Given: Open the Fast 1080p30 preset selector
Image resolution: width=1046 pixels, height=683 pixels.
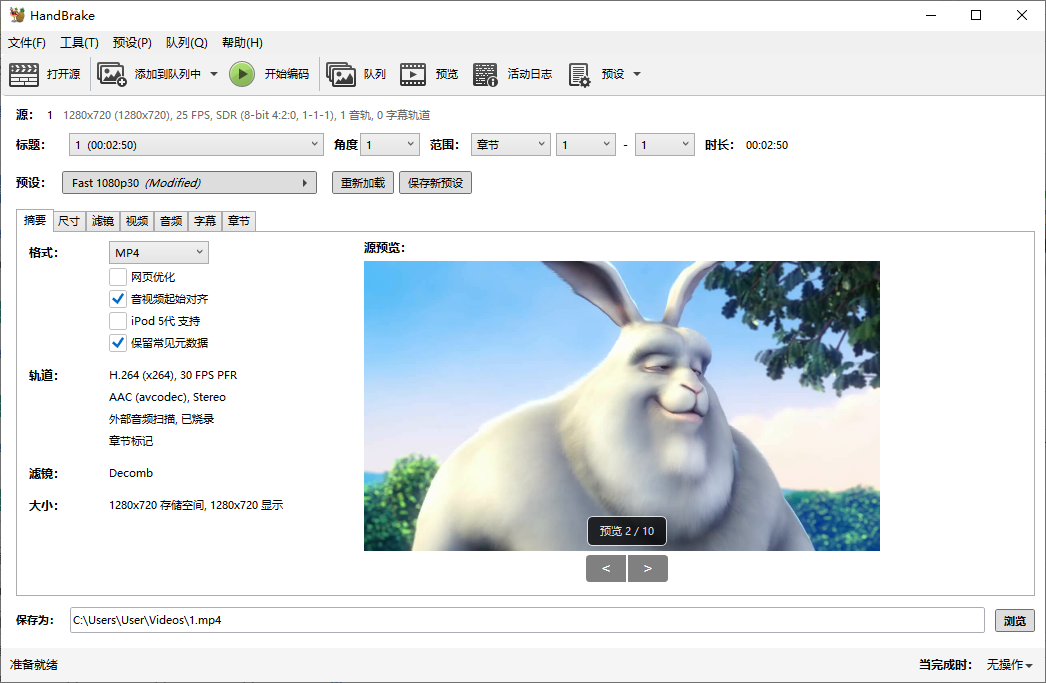Looking at the screenshot, I should click(x=189, y=183).
